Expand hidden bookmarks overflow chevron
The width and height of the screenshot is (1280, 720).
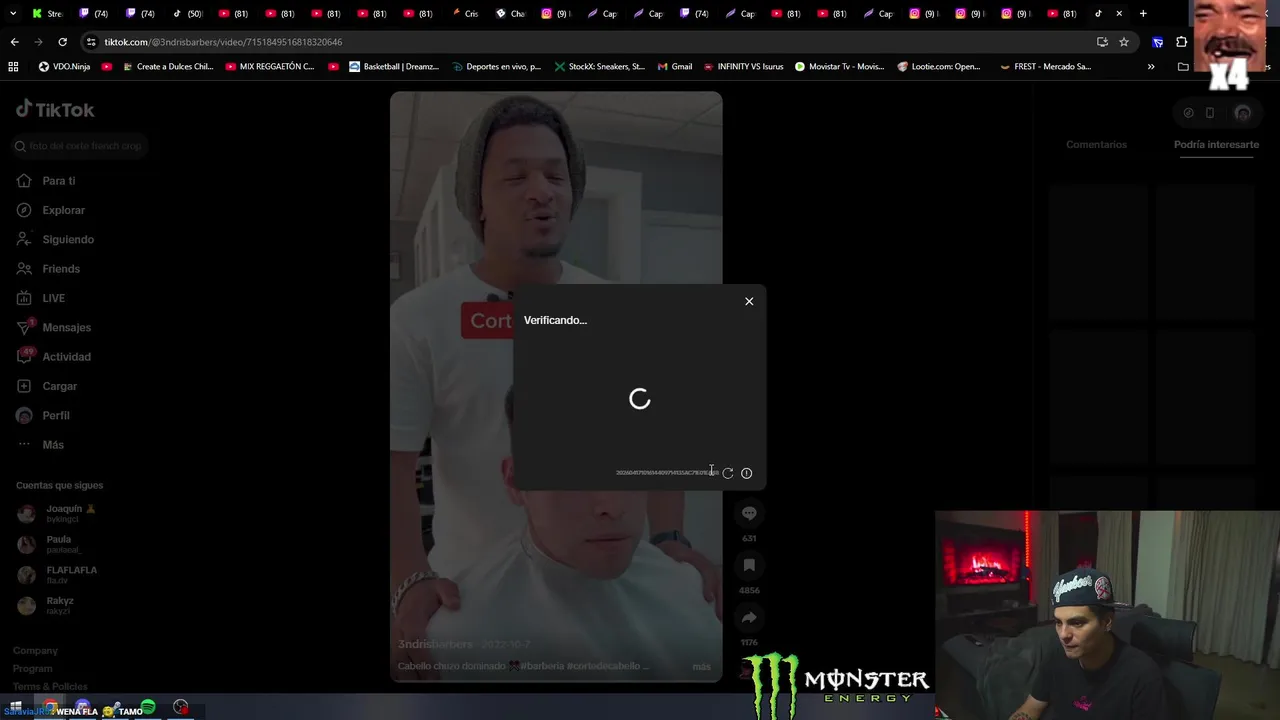[x=1151, y=67]
